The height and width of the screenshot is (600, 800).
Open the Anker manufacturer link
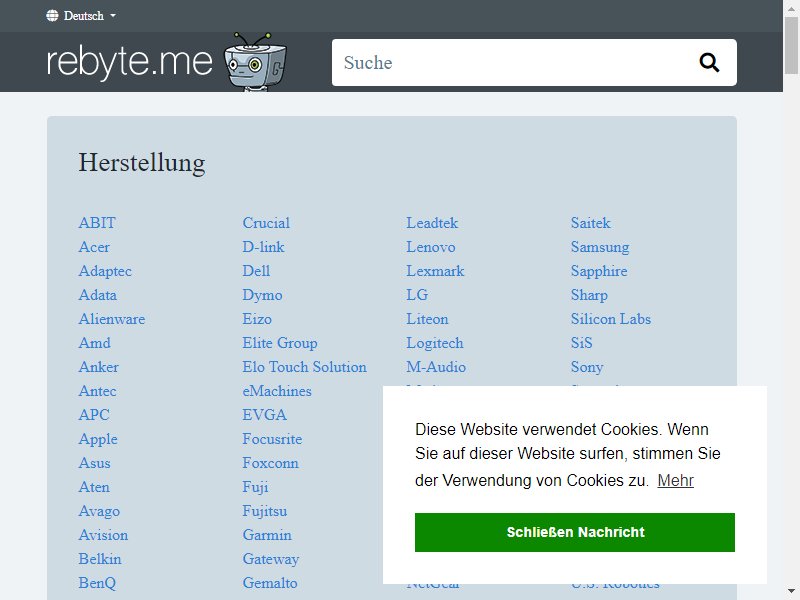pos(98,367)
